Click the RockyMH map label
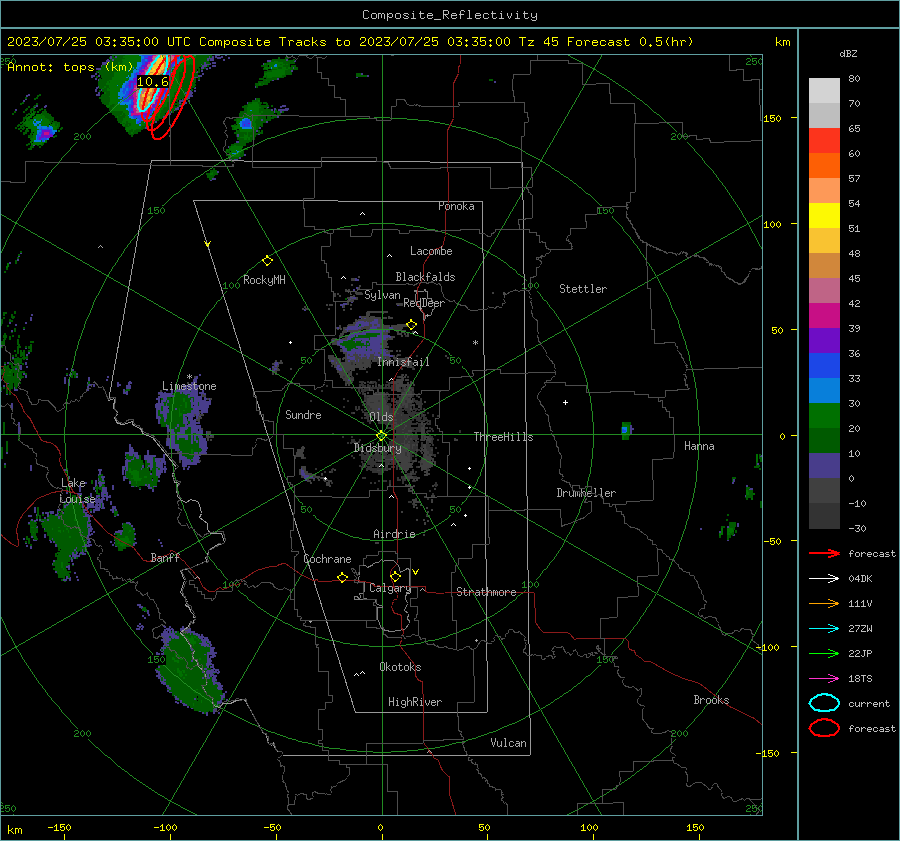The image size is (900, 841). 264,280
